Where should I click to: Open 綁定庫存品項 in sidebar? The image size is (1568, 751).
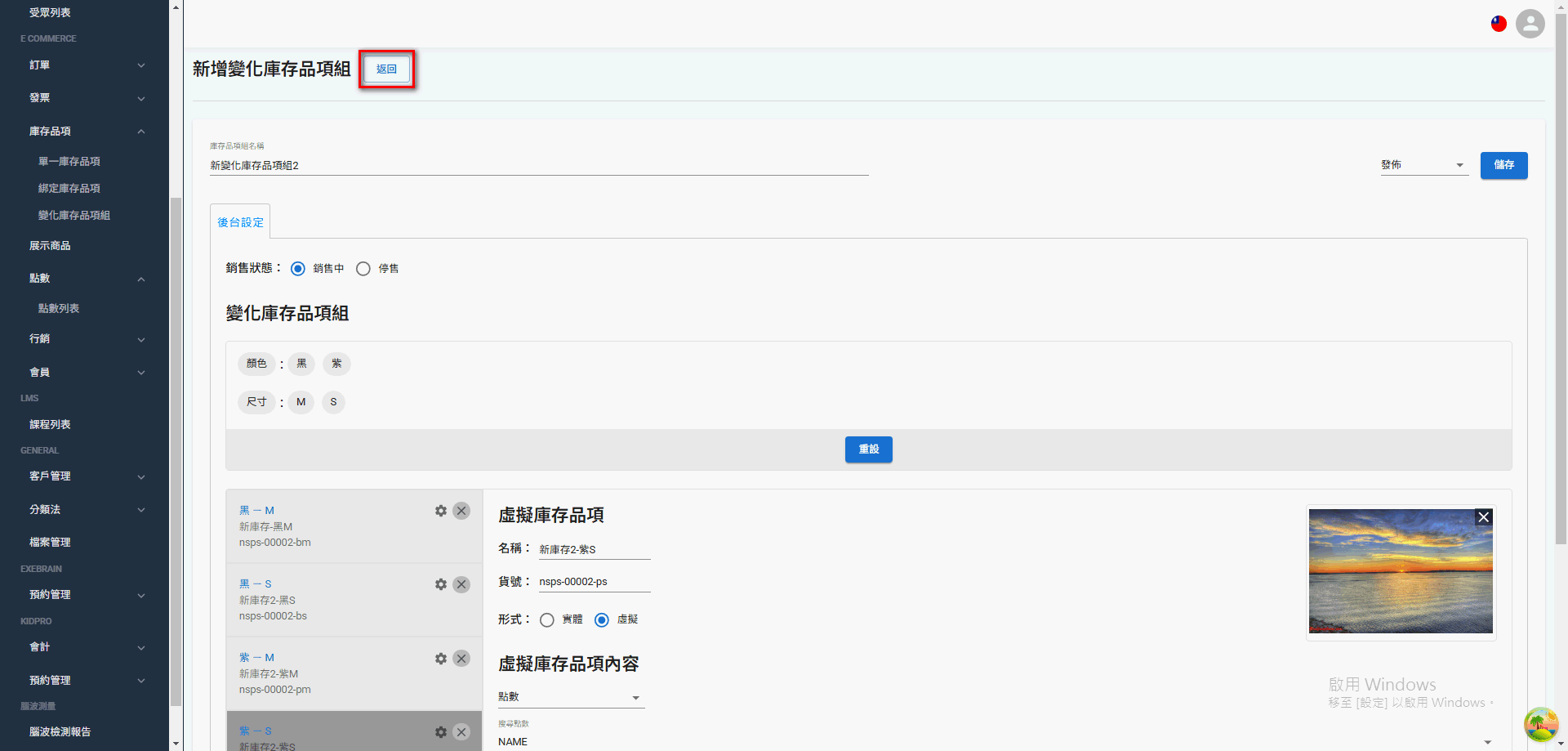[x=69, y=189]
